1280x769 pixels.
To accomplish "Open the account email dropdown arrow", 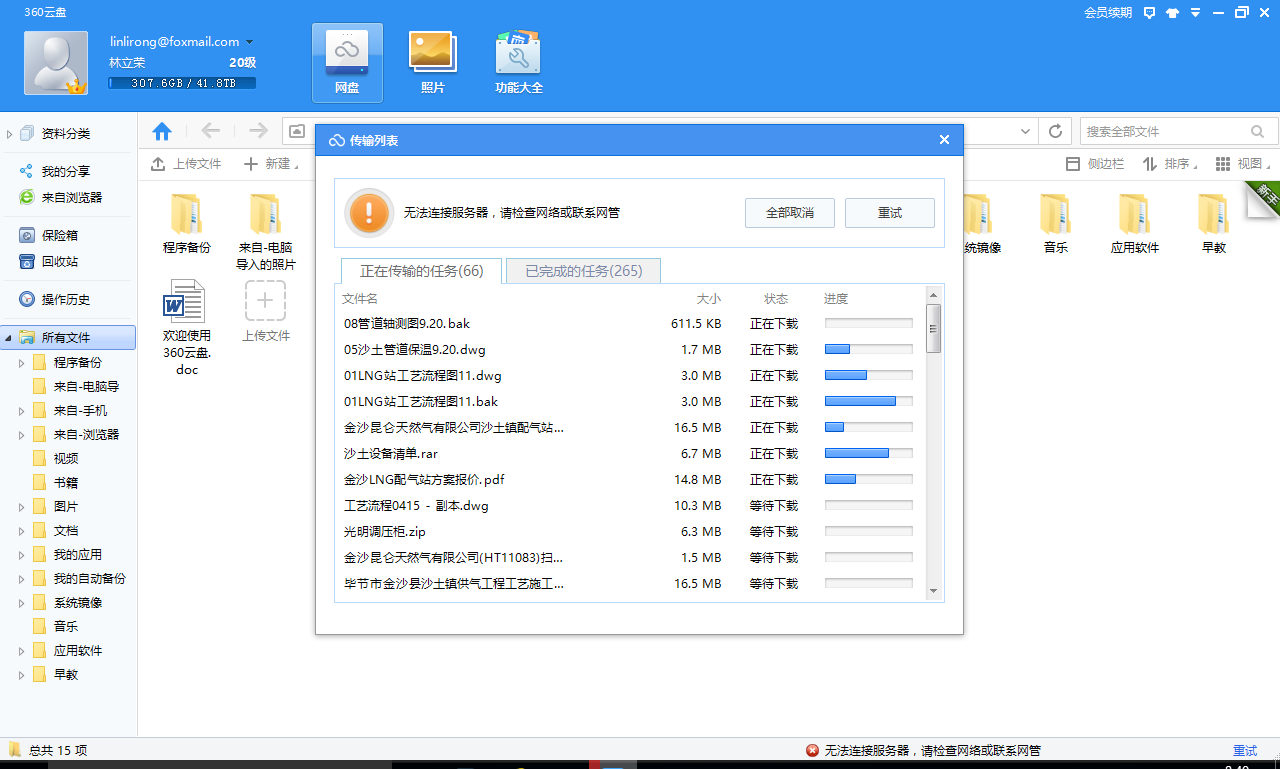I will [x=249, y=42].
